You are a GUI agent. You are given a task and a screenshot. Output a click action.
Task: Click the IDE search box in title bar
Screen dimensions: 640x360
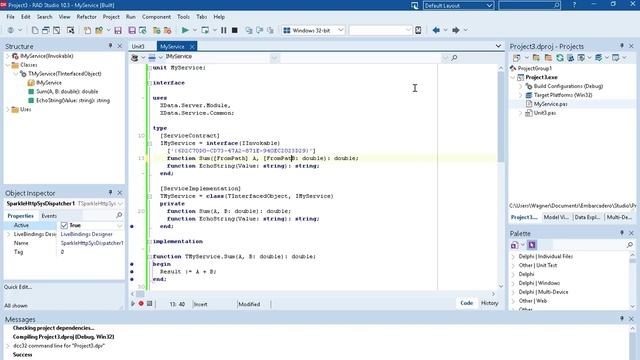tap(529, 5)
